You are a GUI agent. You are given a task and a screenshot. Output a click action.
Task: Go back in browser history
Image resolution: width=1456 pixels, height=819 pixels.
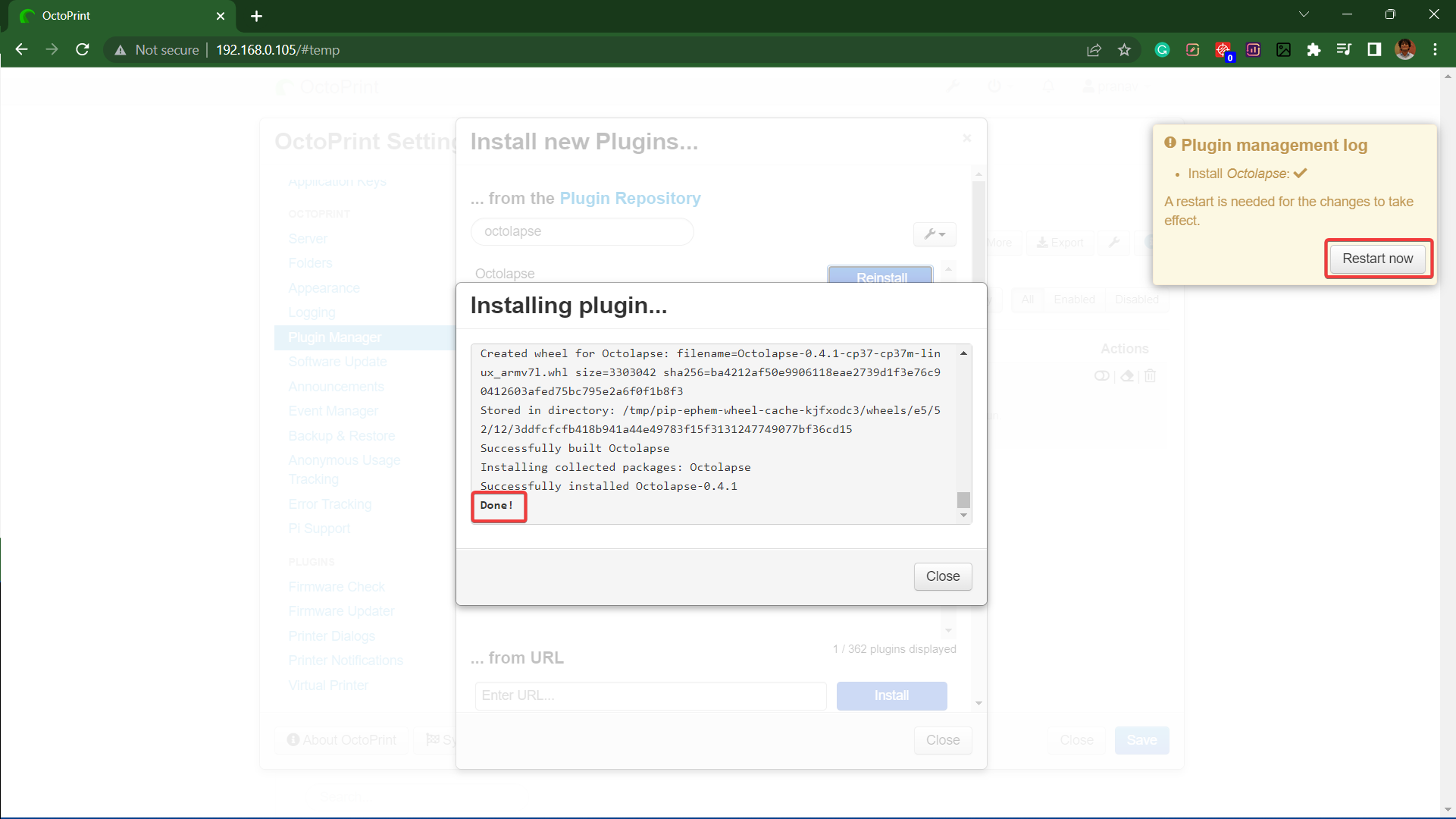(x=21, y=50)
